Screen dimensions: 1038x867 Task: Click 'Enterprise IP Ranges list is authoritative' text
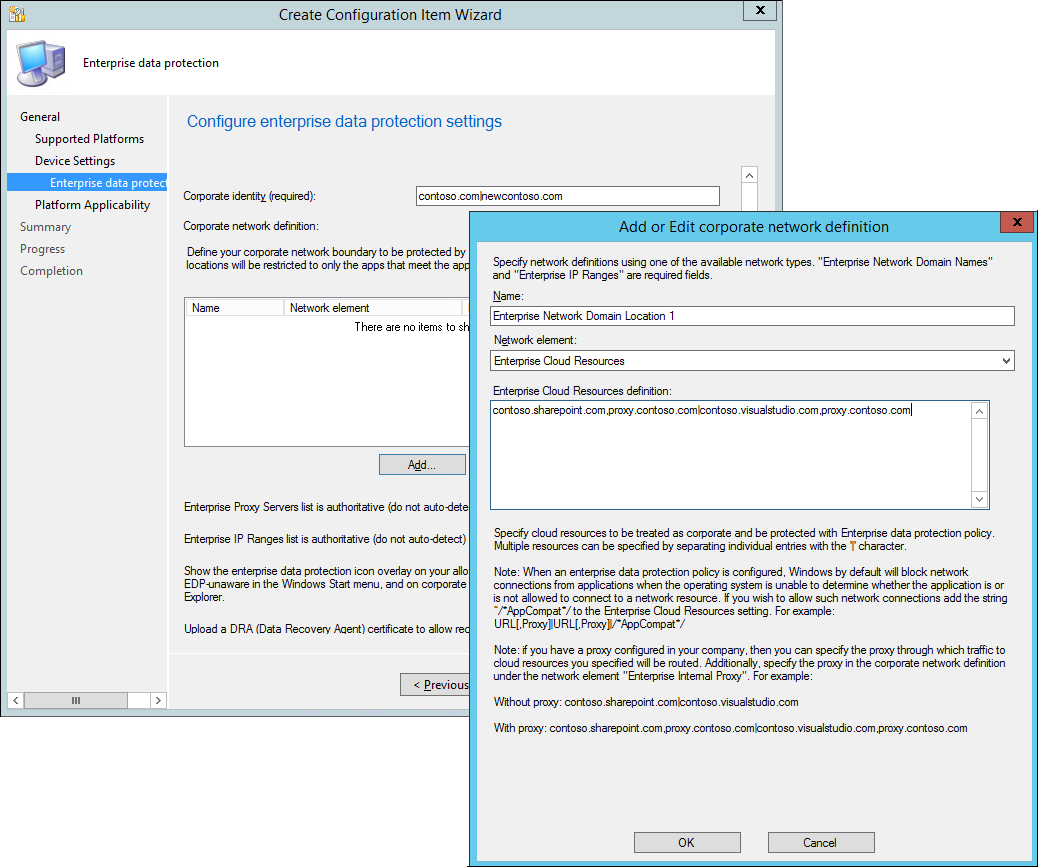pos(325,539)
